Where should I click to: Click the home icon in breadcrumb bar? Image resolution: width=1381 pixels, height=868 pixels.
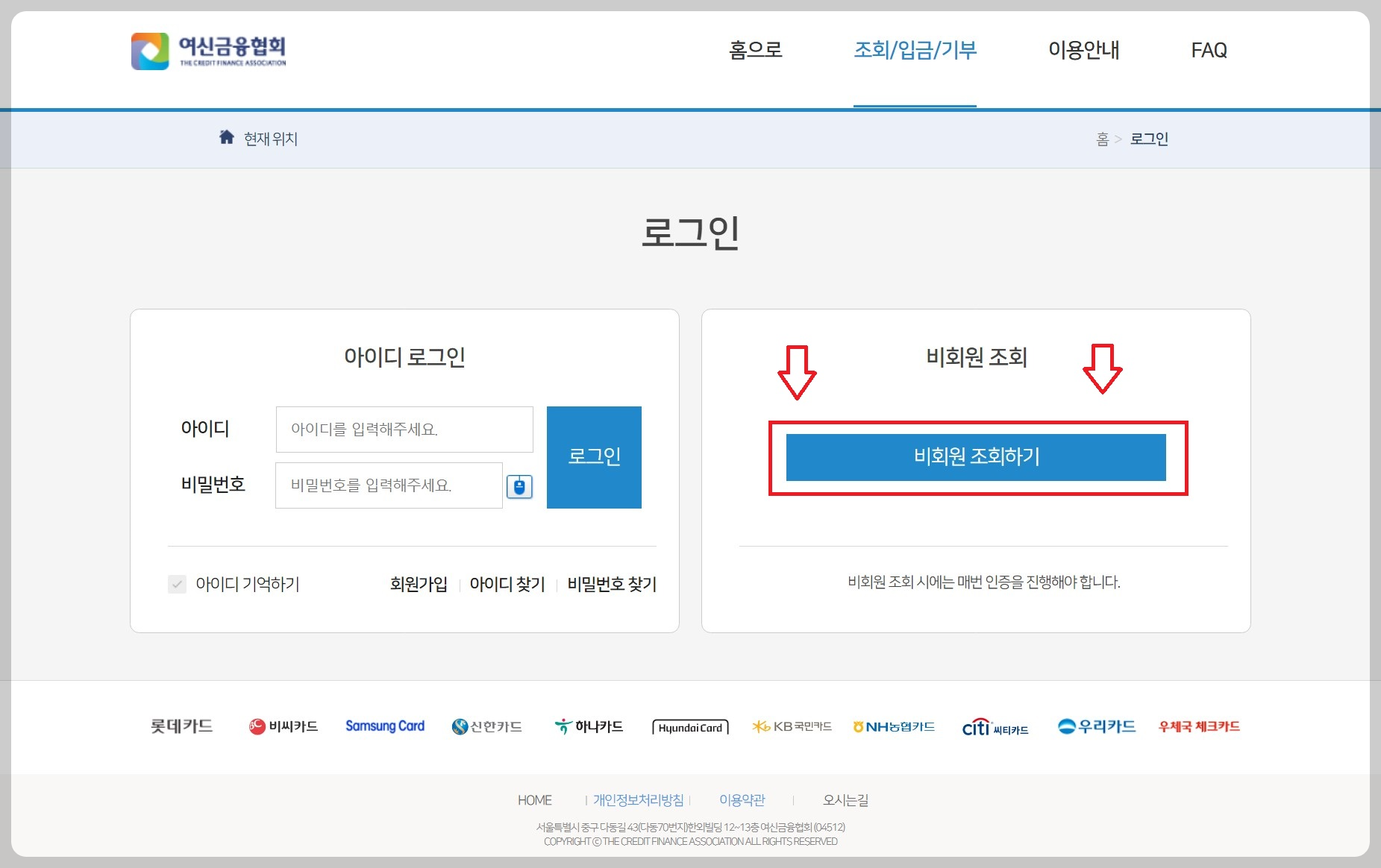pos(226,137)
